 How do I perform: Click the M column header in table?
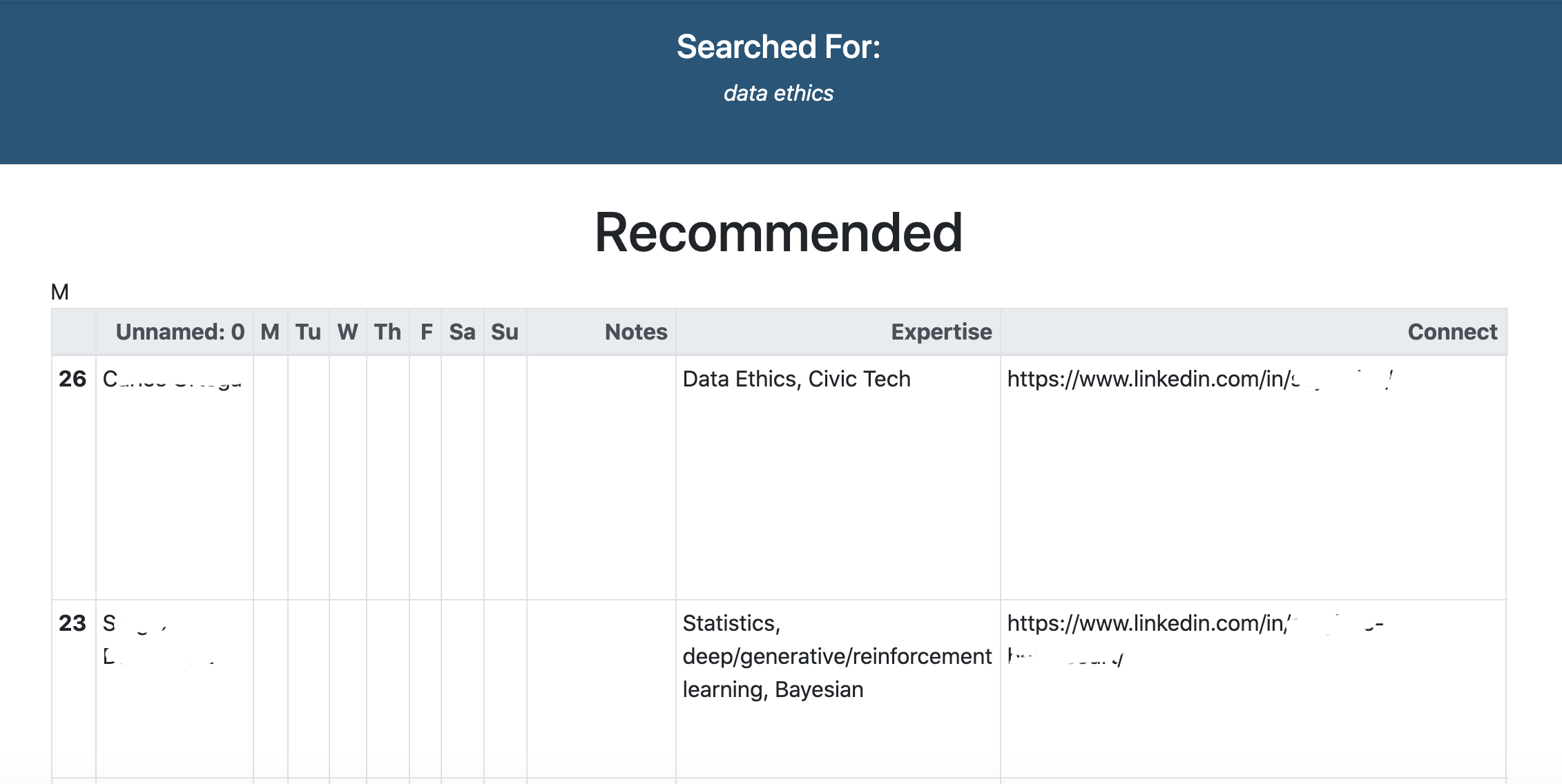(270, 332)
